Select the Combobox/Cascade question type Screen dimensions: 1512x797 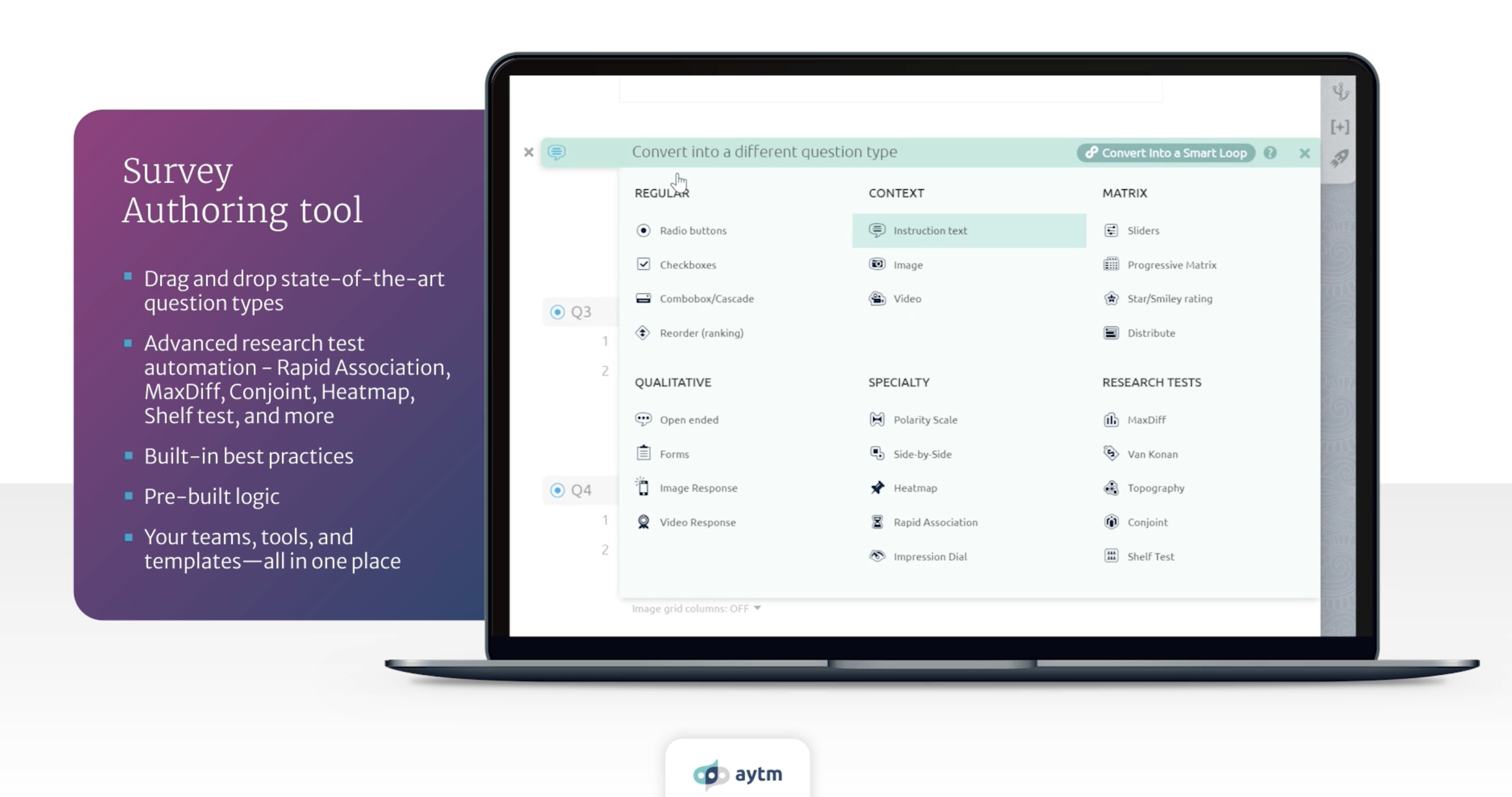click(707, 298)
